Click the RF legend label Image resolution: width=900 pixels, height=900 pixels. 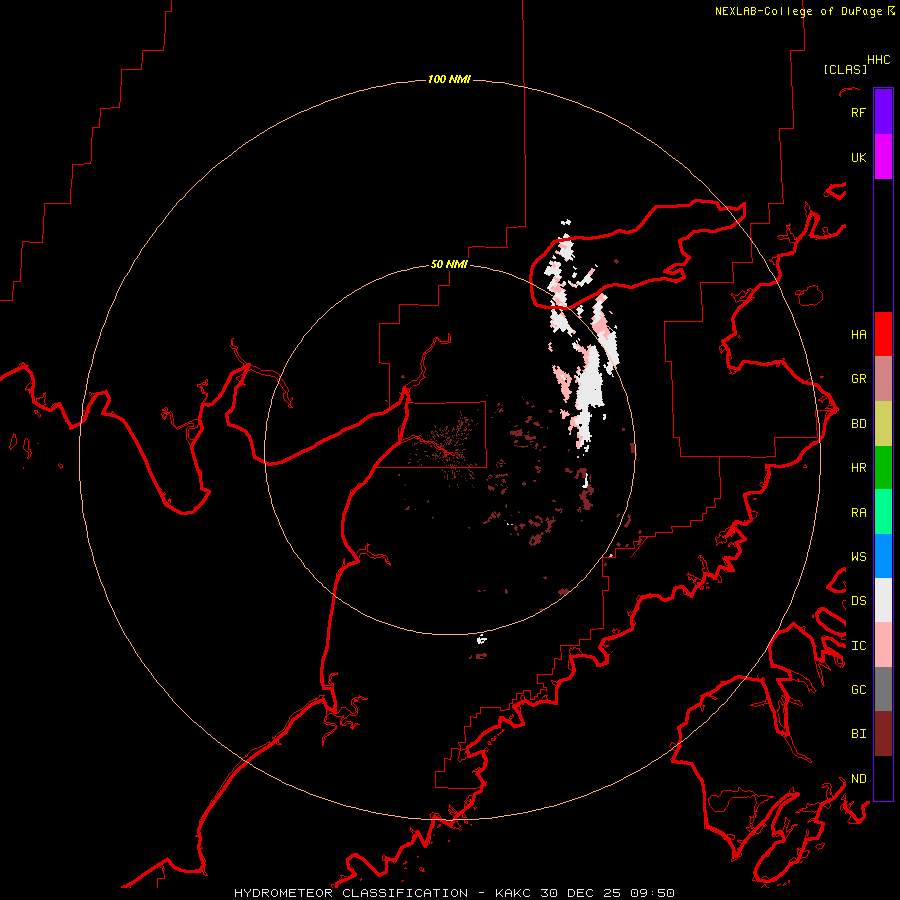click(x=858, y=112)
